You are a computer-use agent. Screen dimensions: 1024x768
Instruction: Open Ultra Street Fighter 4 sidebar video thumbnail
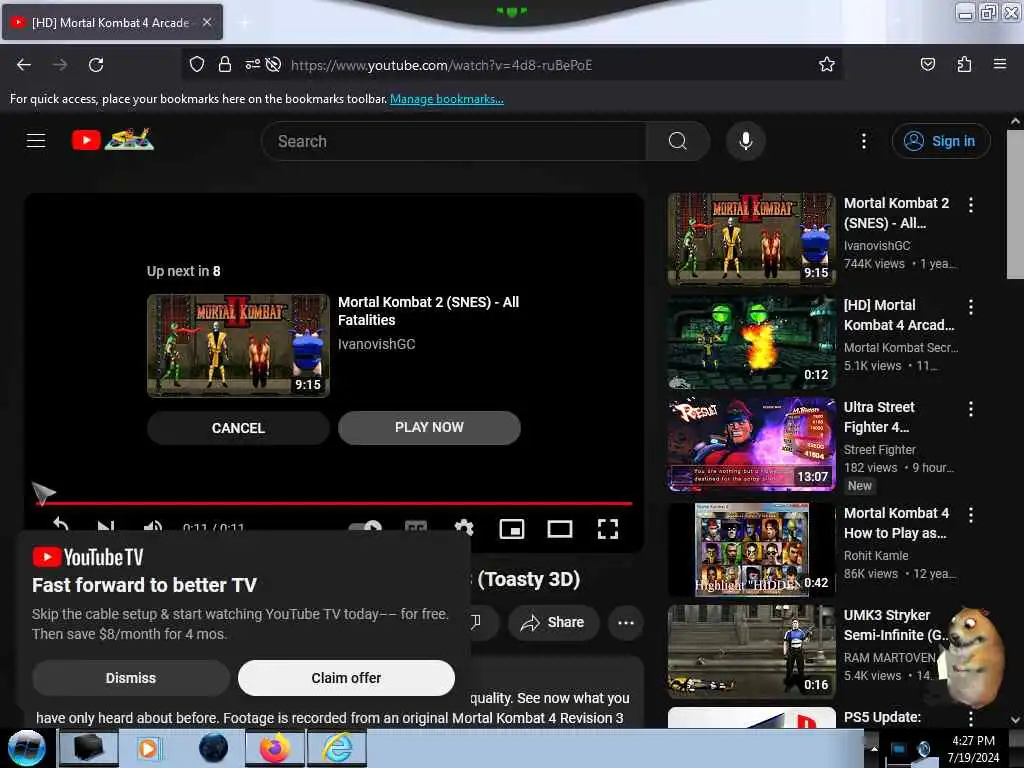752,444
